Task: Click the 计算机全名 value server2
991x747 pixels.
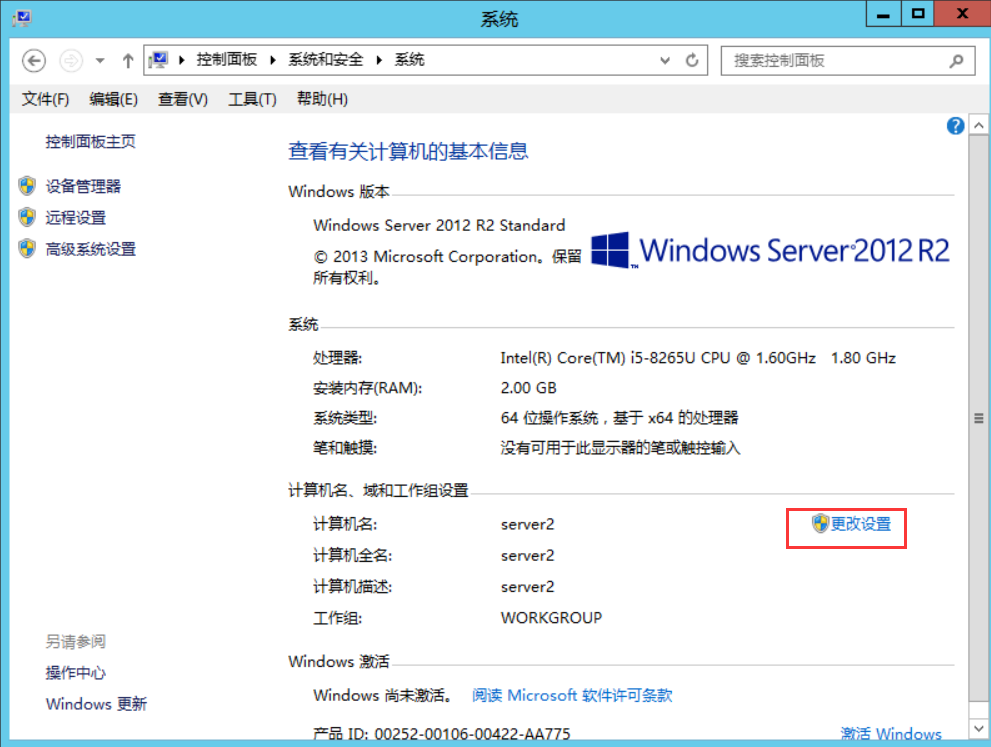Action: pyautogui.click(x=527, y=556)
